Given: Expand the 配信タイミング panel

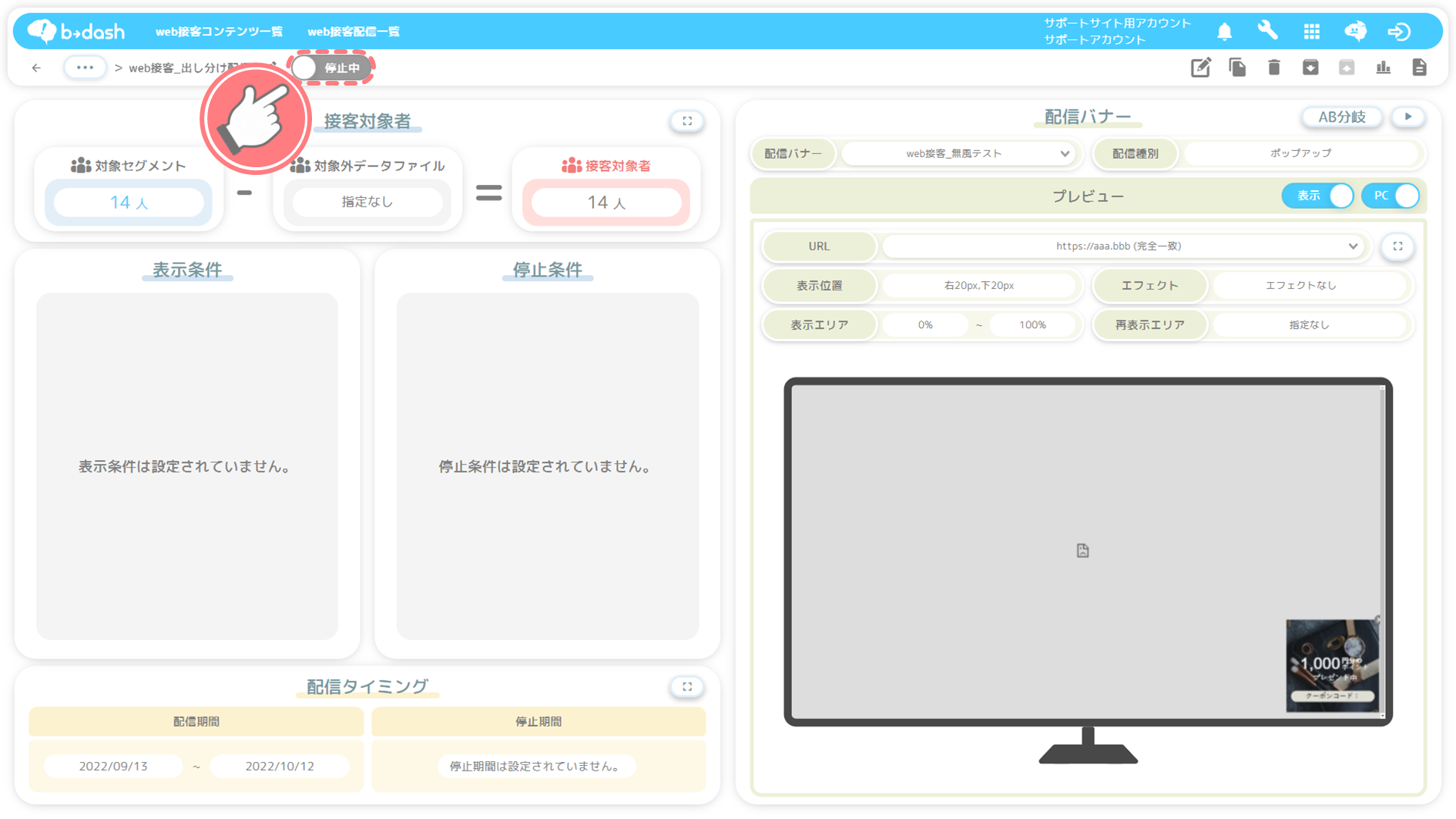Looking at the screenshot, I should [687, 686].
